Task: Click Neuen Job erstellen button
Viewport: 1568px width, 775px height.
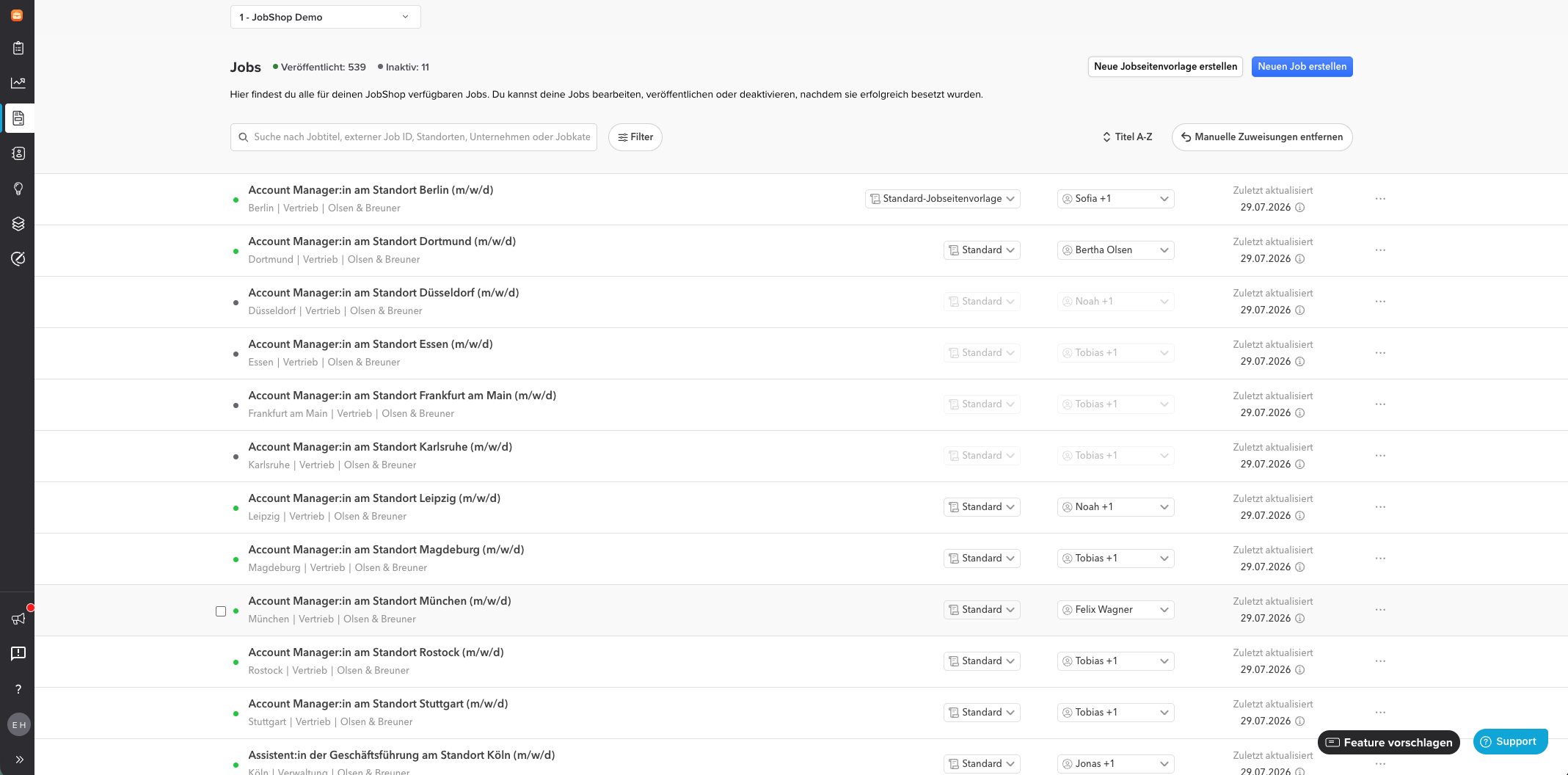Action: point(1302,67)
